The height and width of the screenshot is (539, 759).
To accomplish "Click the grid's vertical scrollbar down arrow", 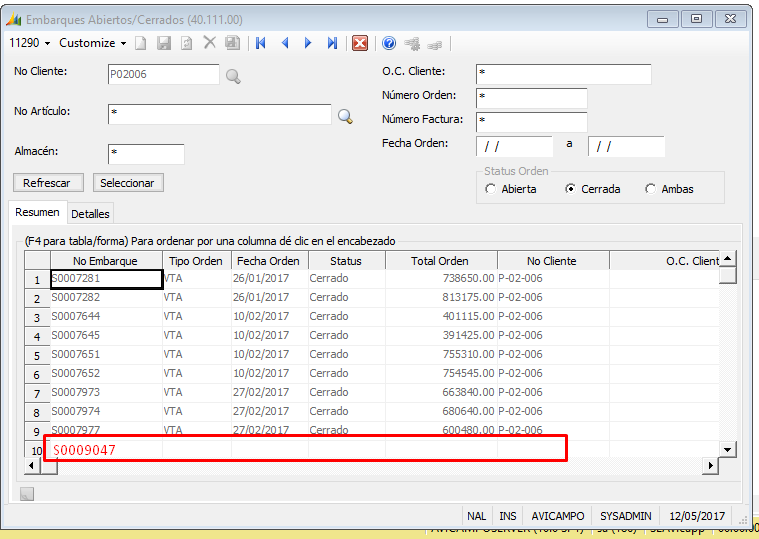I will (728, 450).
